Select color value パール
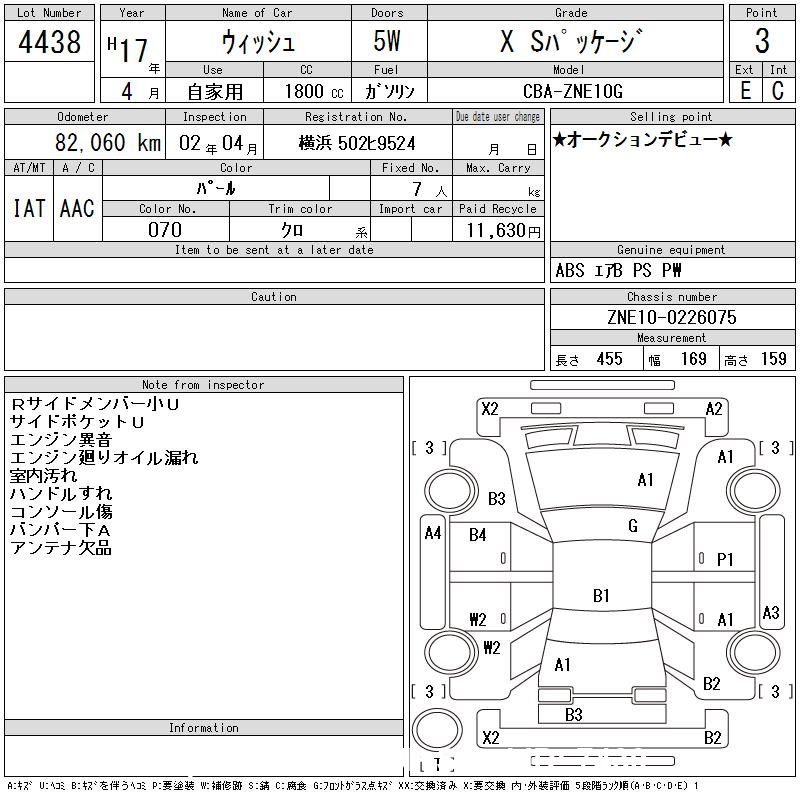The image size is (800, 800). tap(216, 188)
